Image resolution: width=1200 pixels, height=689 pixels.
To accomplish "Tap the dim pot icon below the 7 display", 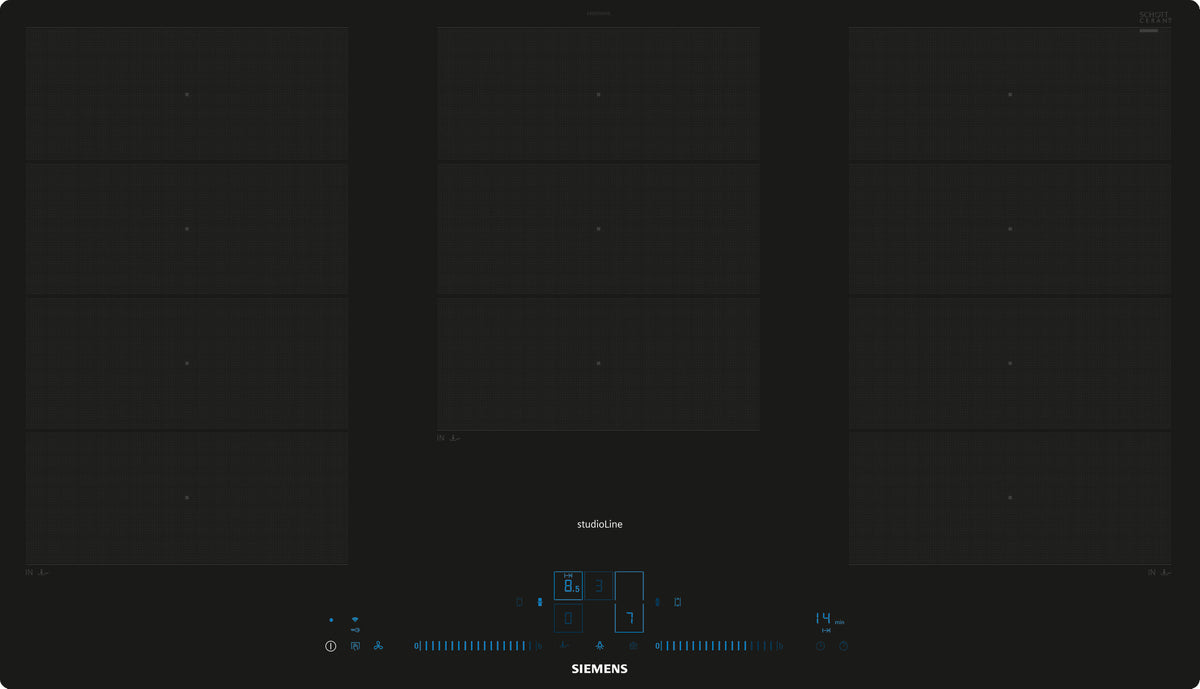I will 633,646.
